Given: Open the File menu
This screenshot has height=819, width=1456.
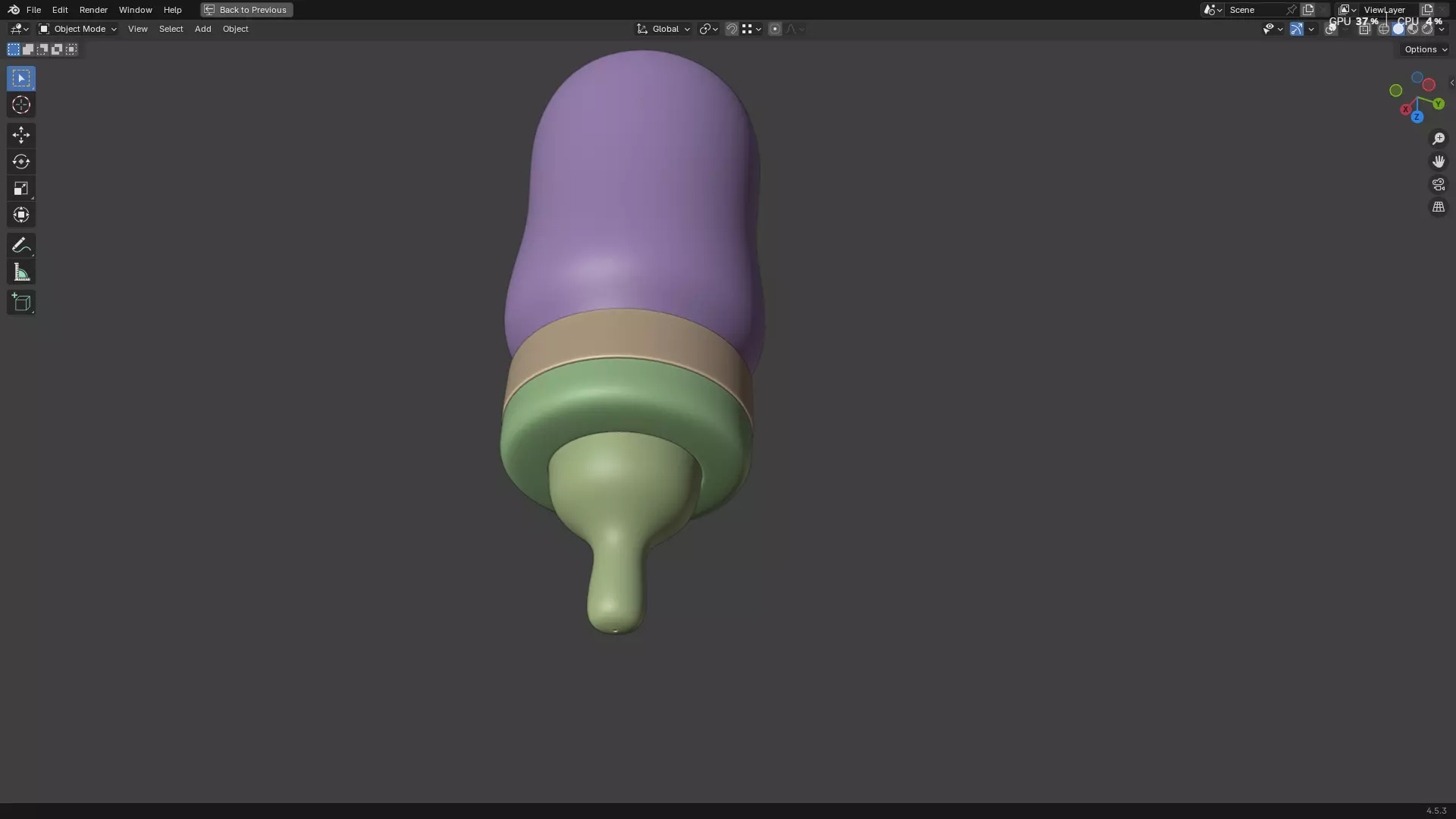Looking at the screenshot, I should point(33,10).
